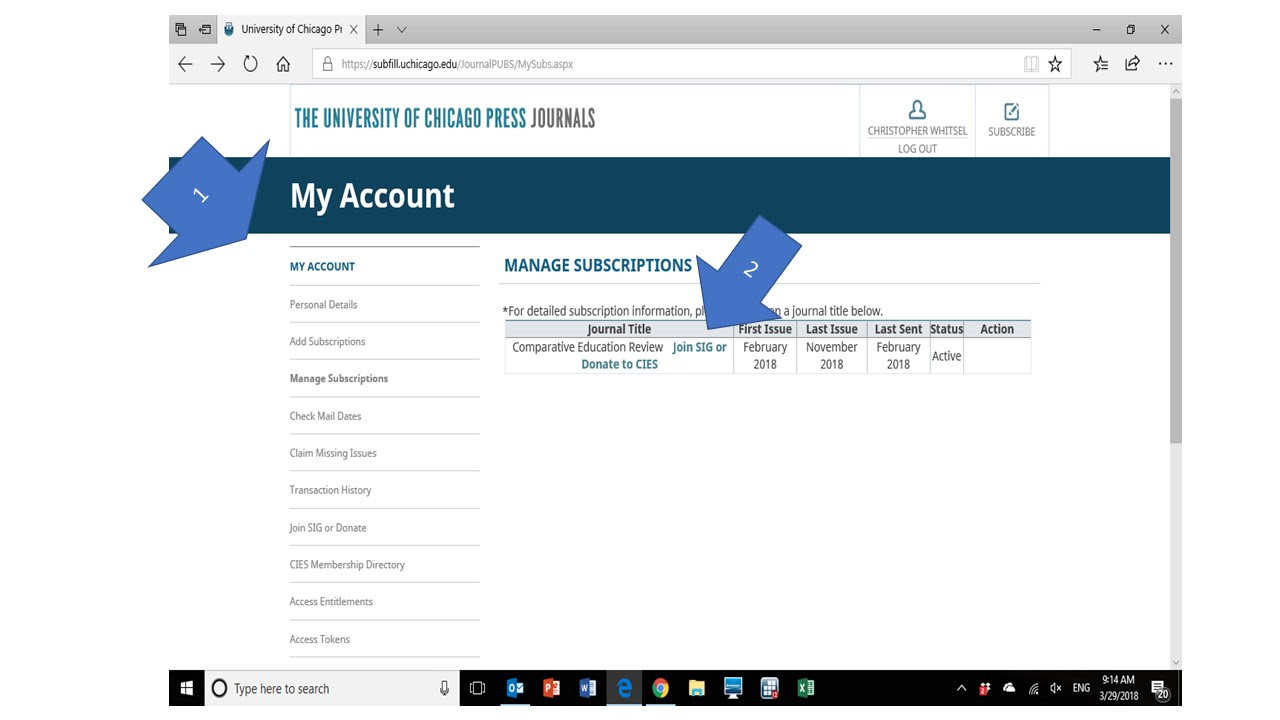The width and height of the screenshot is (1280, 720).
Task: Open CIES Membership Directory link
Action: click(347, 565)
